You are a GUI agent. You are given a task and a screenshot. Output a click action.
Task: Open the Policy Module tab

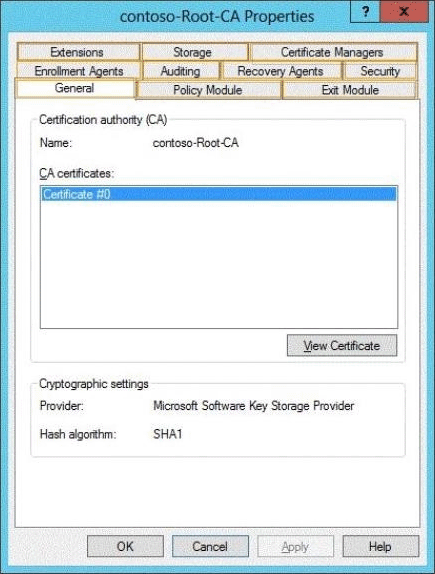point(208,90)
